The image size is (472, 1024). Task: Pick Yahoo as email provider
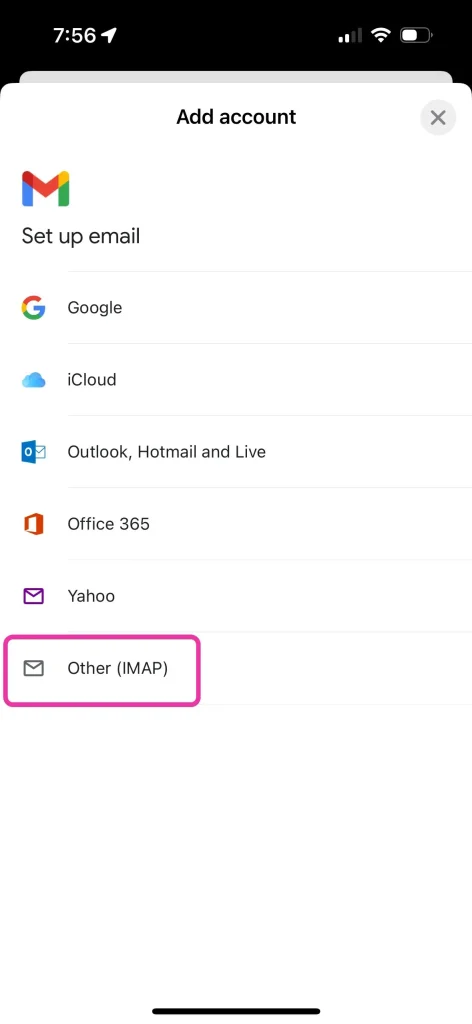pos(236,596)
